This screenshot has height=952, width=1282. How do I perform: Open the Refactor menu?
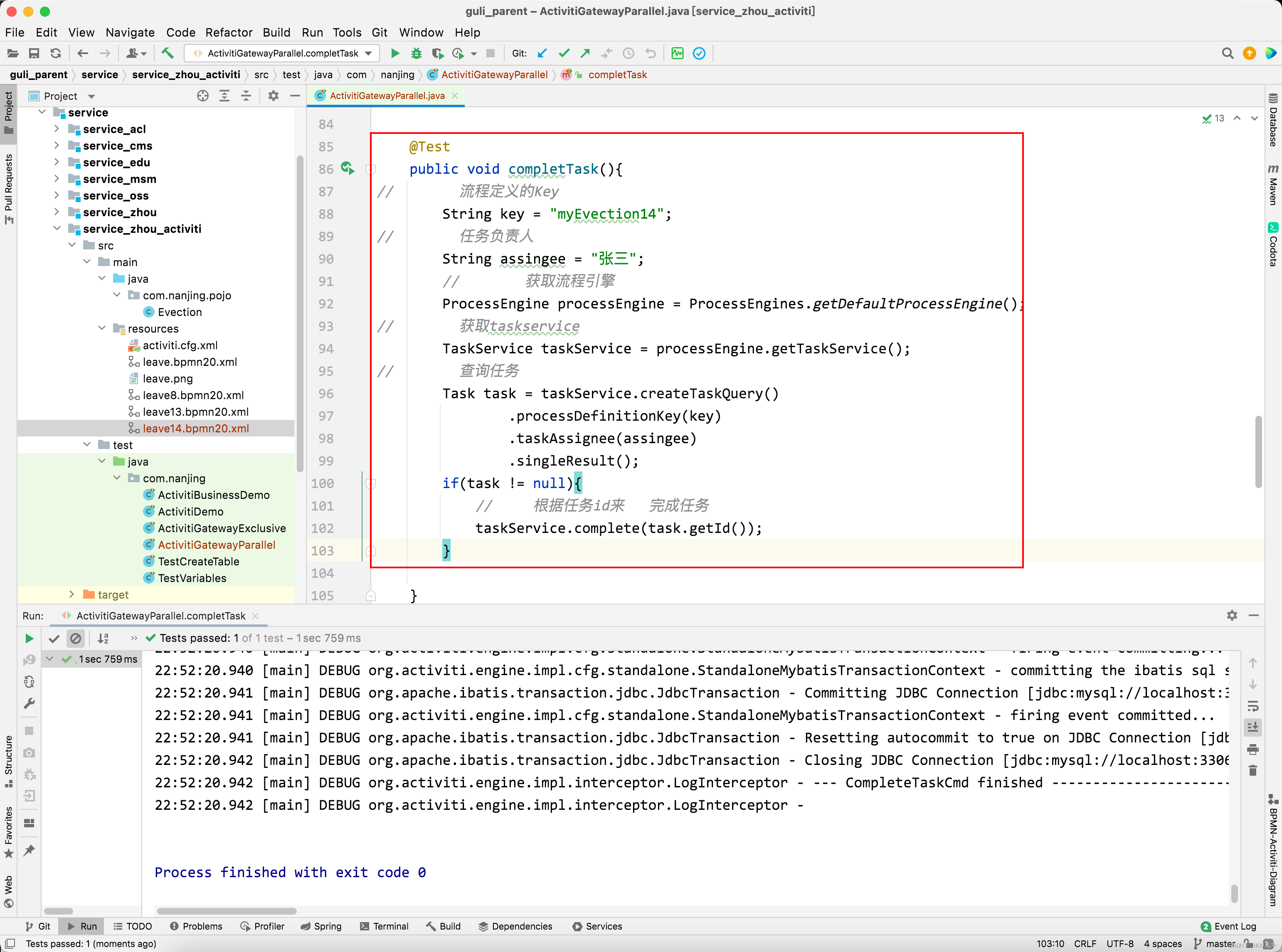coord(228,32)
